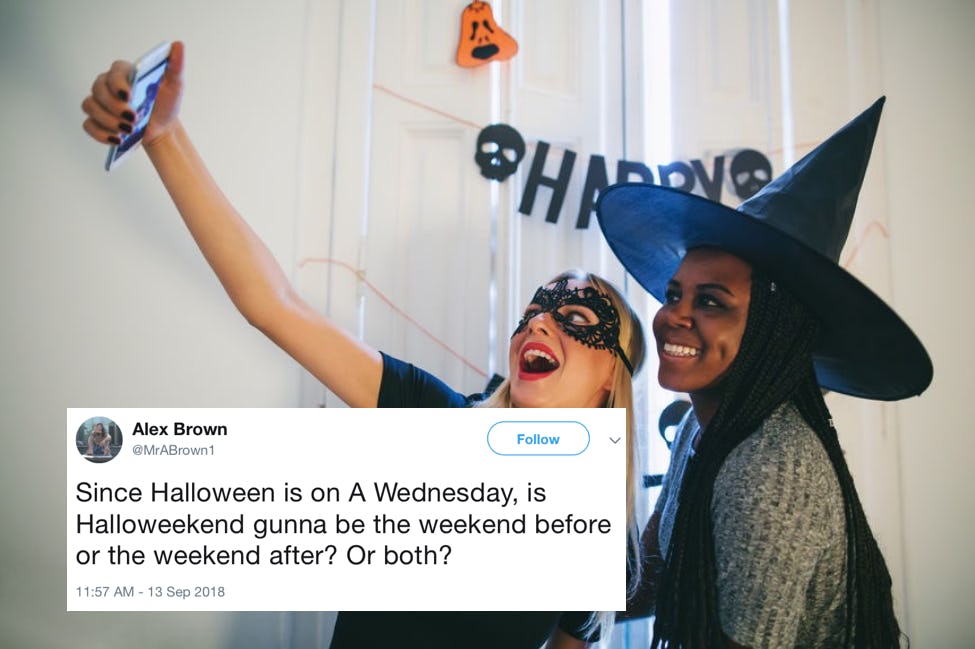Click the phrase 'Or both?' in the tweet
Image resolution: width=975 pixels, height=649 pixels.
click(398, 556)
